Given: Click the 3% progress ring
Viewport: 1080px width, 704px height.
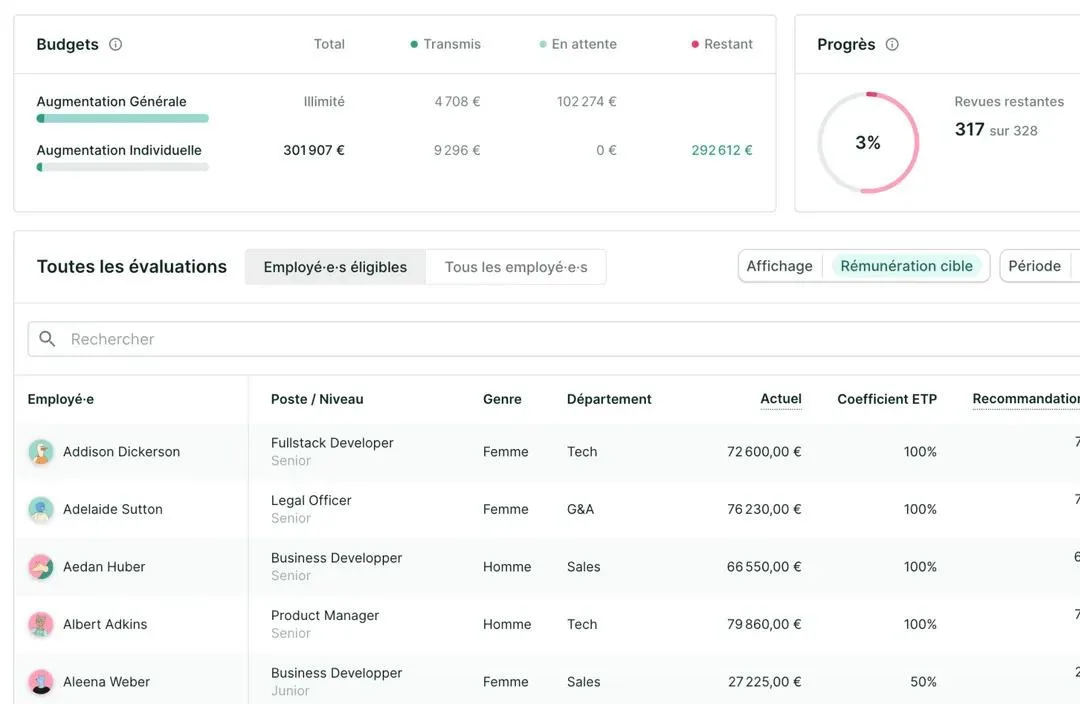Looking at the screenshot, I should click(868, 143).
